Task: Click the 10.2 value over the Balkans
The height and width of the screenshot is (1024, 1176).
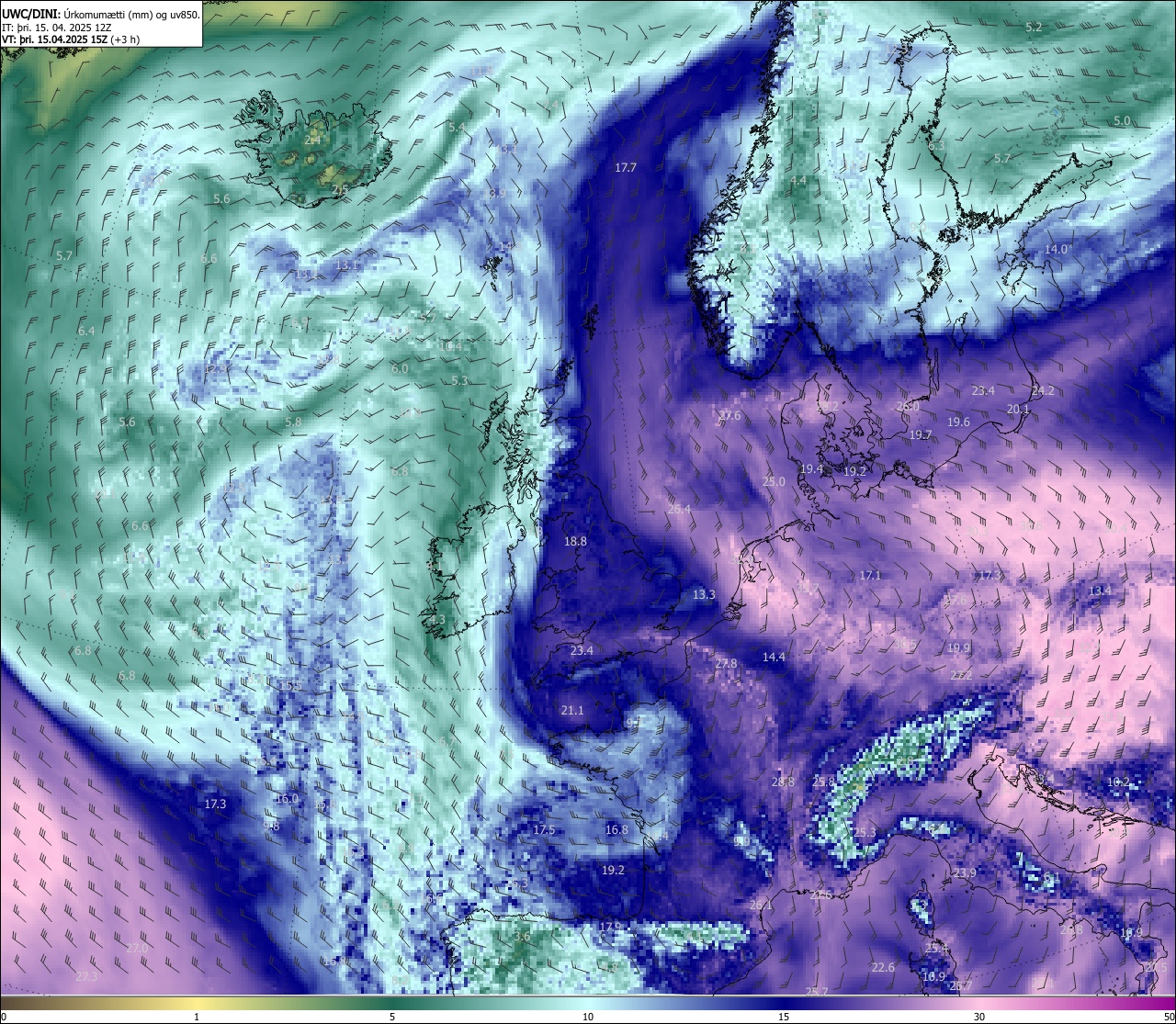Action: point(1118,782)
